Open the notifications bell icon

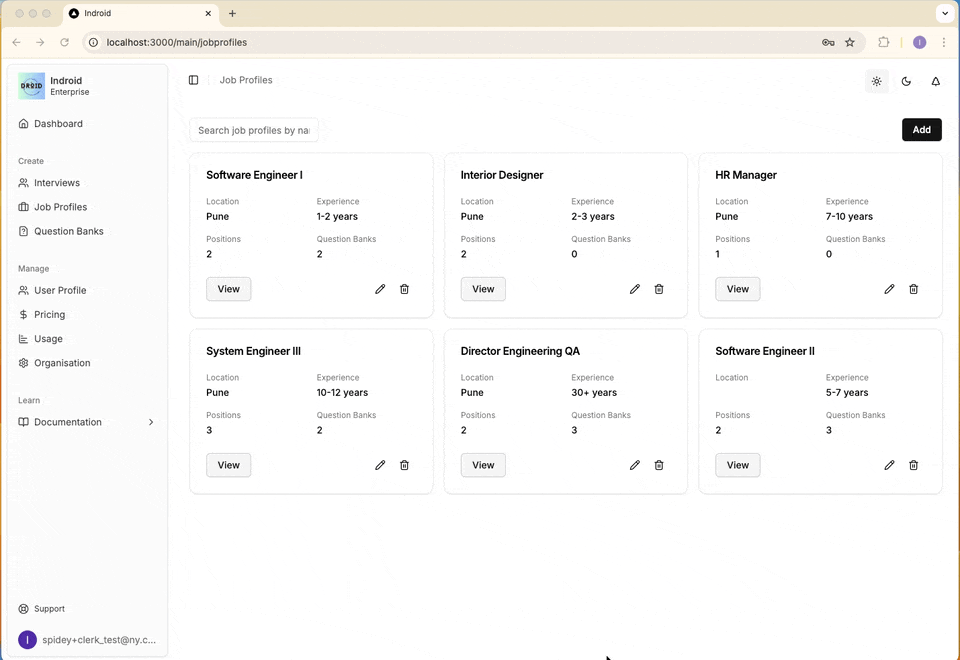(x=936, y=81)
